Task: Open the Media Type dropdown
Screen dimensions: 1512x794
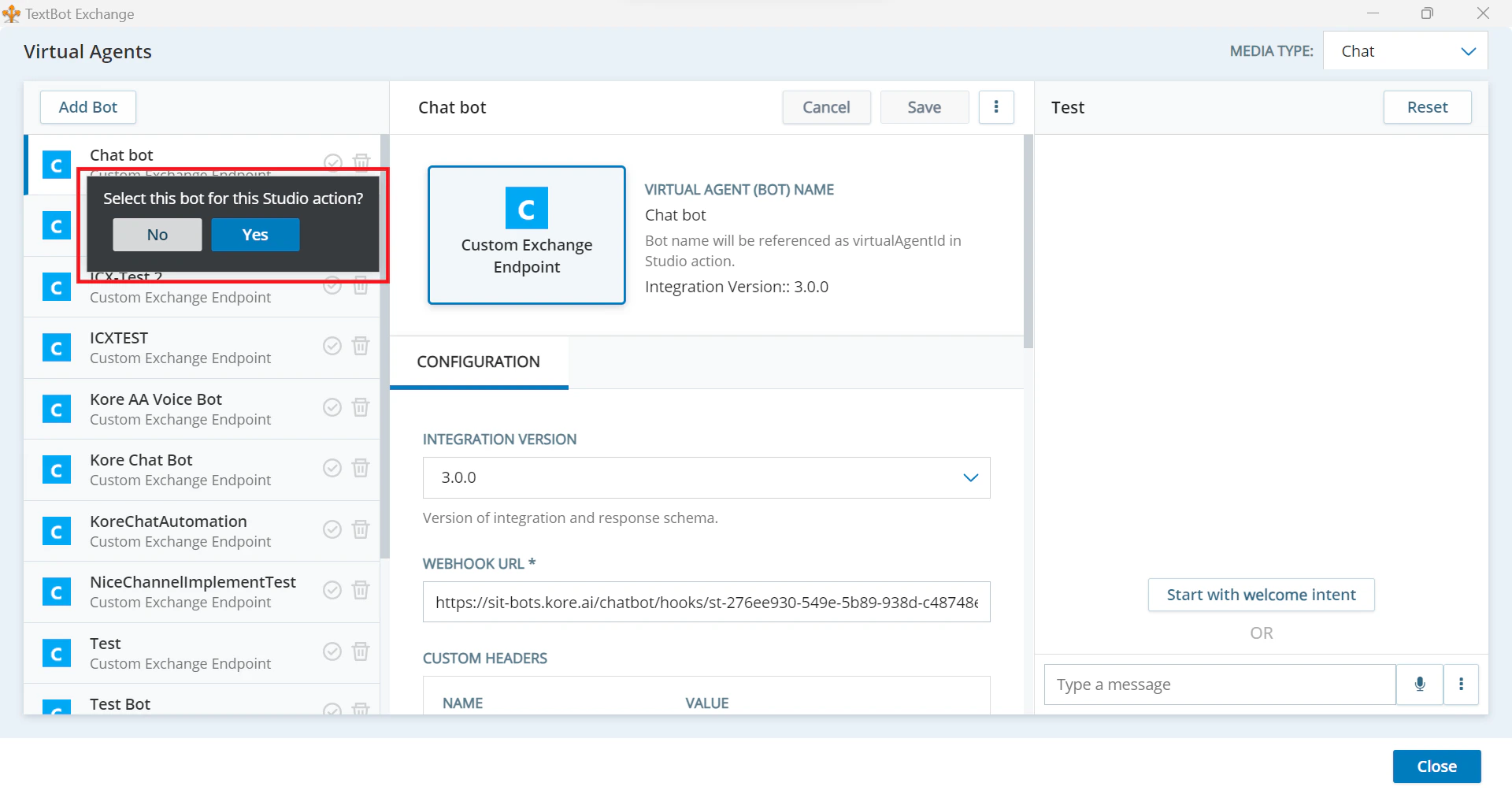Action: click(1405, 50)
